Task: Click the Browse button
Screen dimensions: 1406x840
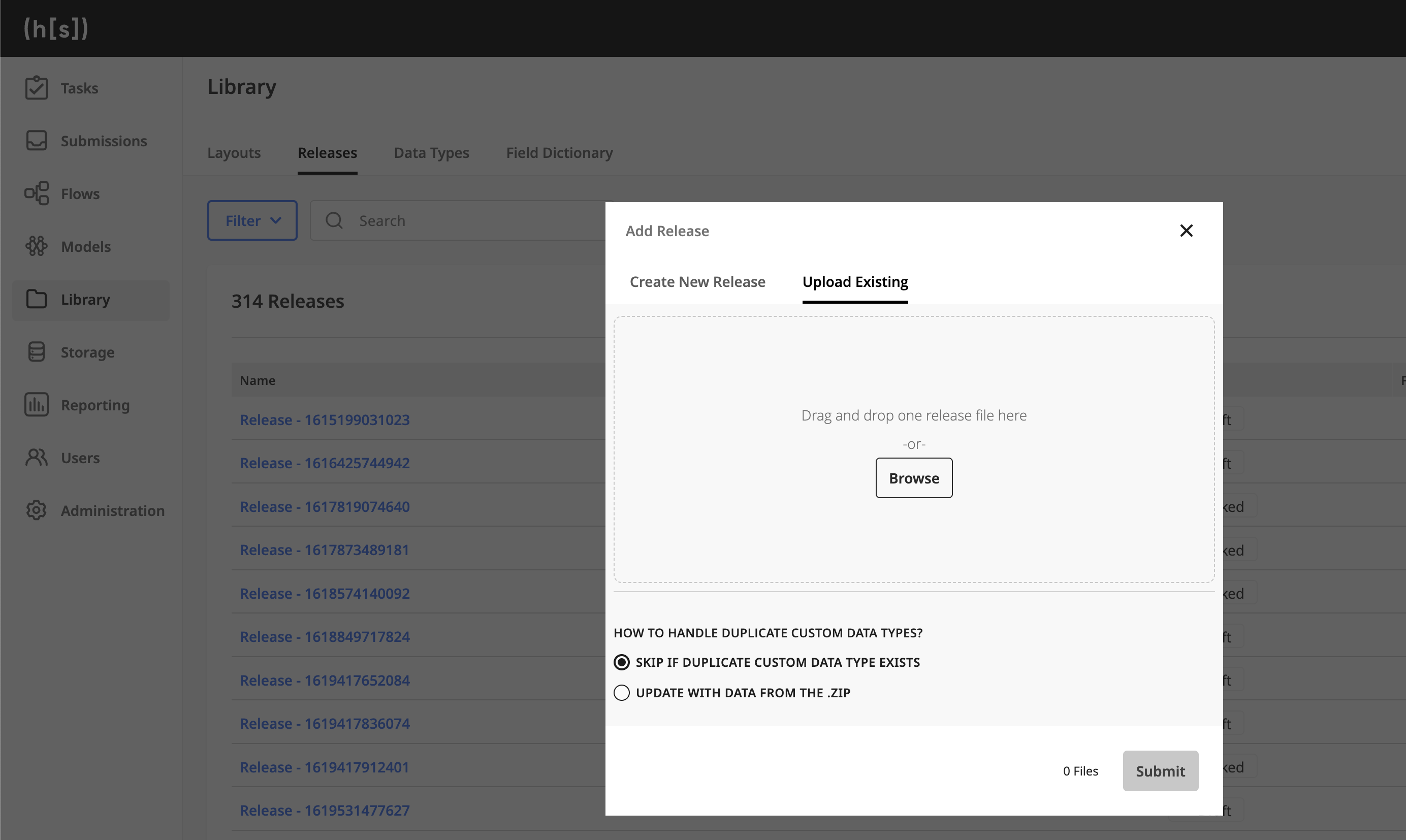Action: [x=914, y=478]
